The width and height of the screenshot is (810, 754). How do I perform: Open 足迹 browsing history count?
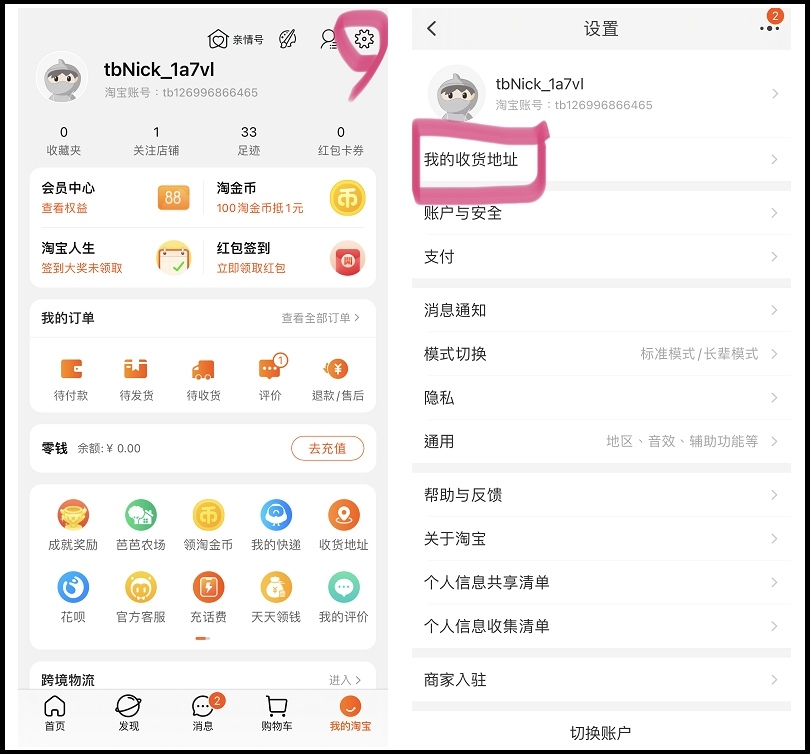coord(248,141)
